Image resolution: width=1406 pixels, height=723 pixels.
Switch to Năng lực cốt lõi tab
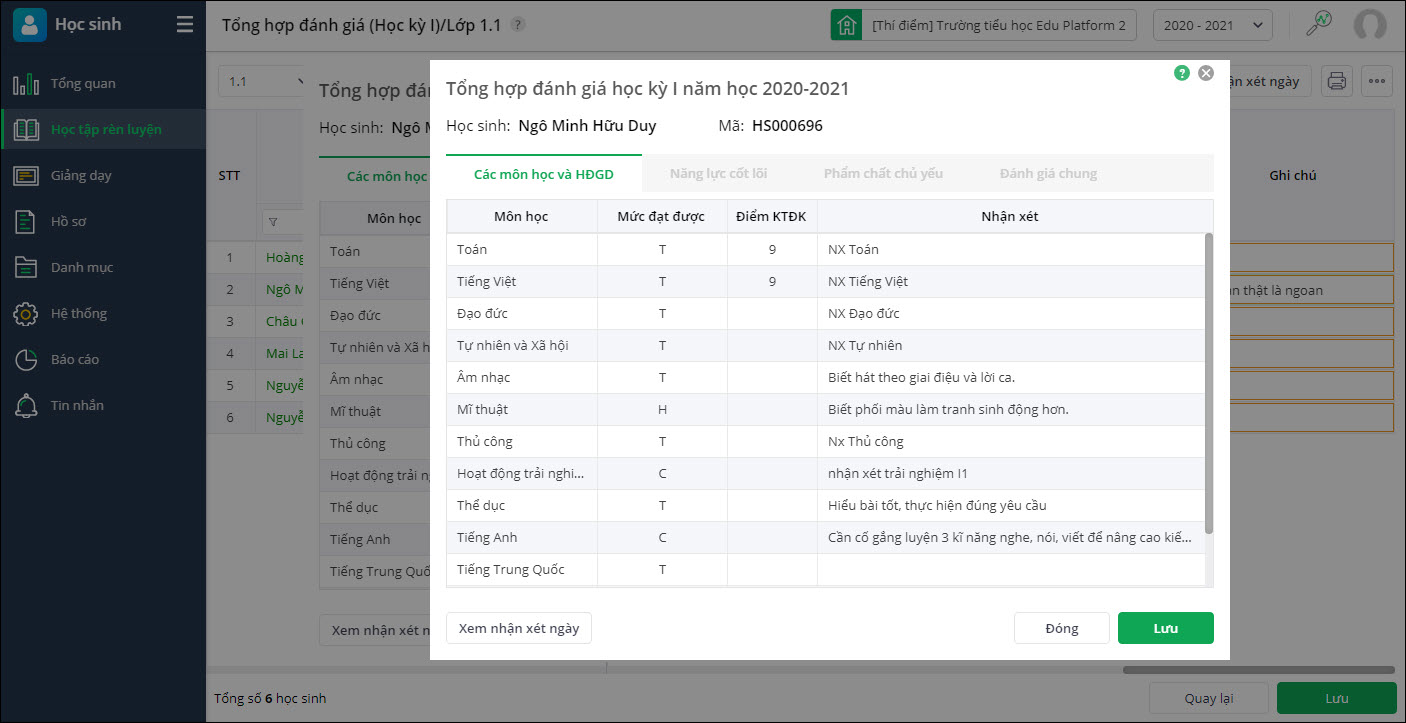[718, 174]
